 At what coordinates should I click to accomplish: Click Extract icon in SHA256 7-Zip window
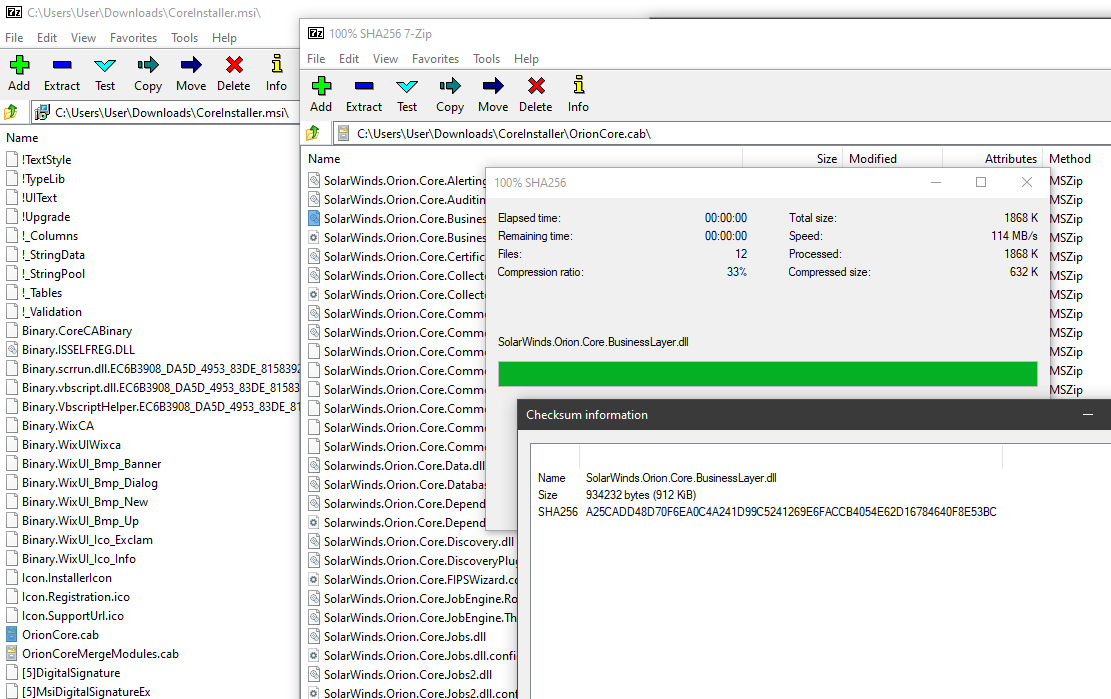[x=364, y=86]
